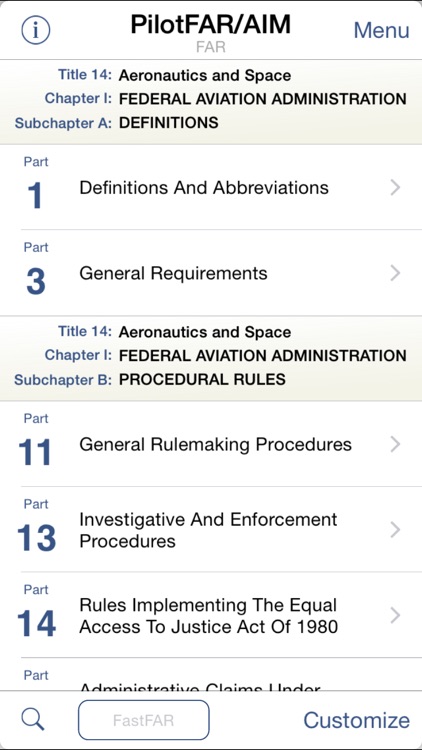Tap the large Part 11 number

click(x=35, y=452)
